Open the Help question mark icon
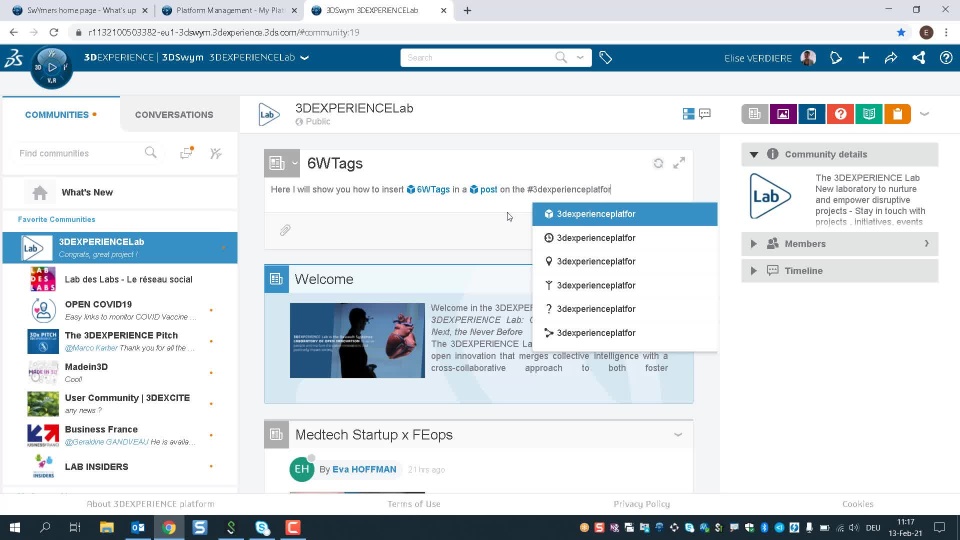 point(946,58)
